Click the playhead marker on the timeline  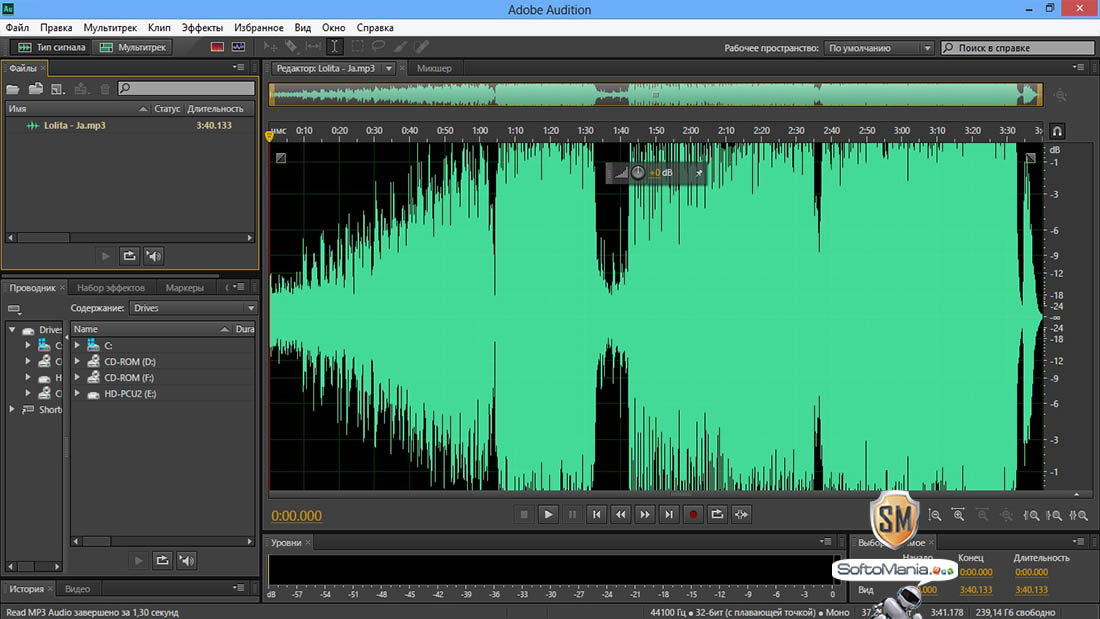point(269,135)
